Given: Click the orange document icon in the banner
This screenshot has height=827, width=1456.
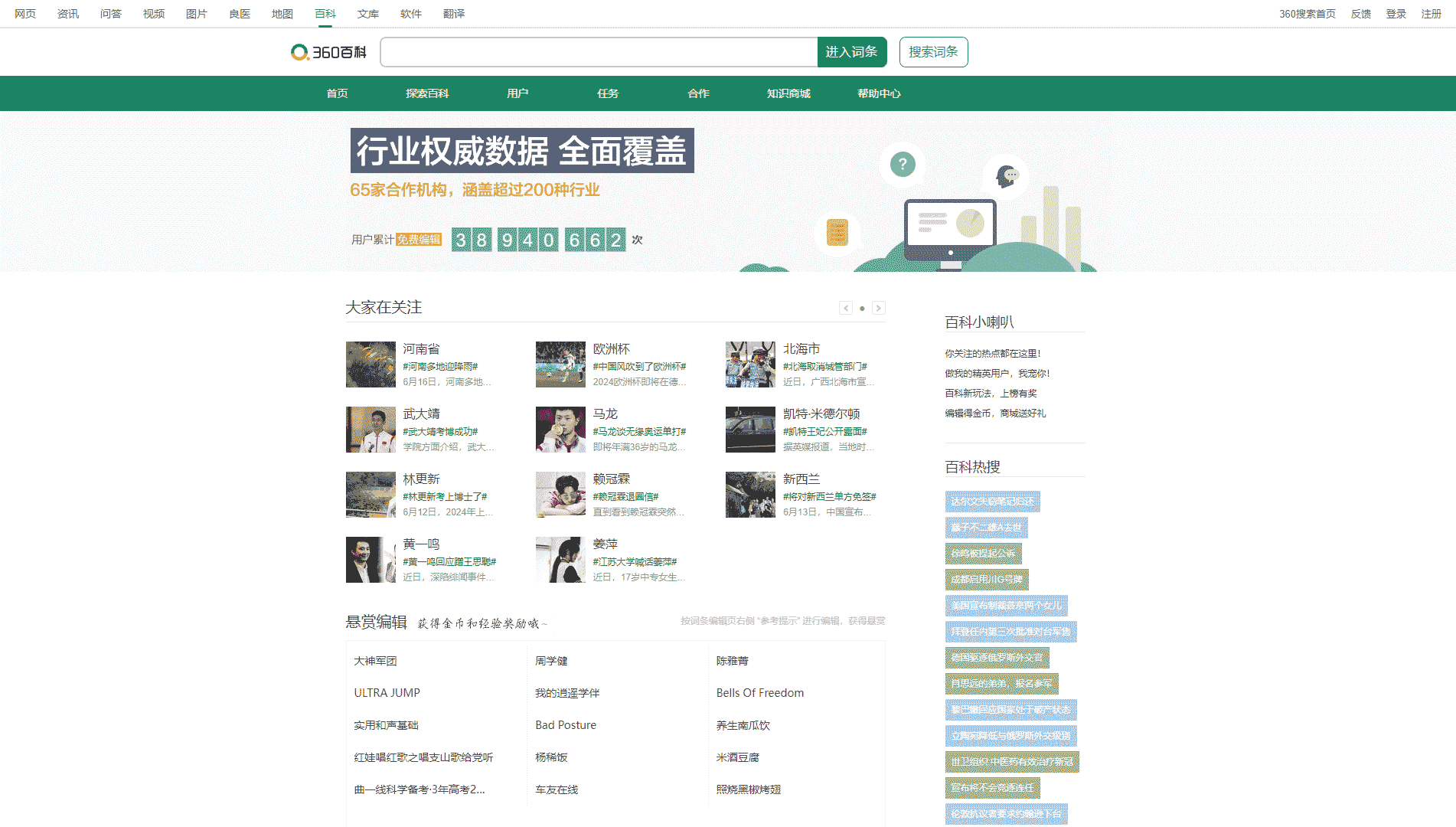Looking at the screenshot, I should (837, 232).
